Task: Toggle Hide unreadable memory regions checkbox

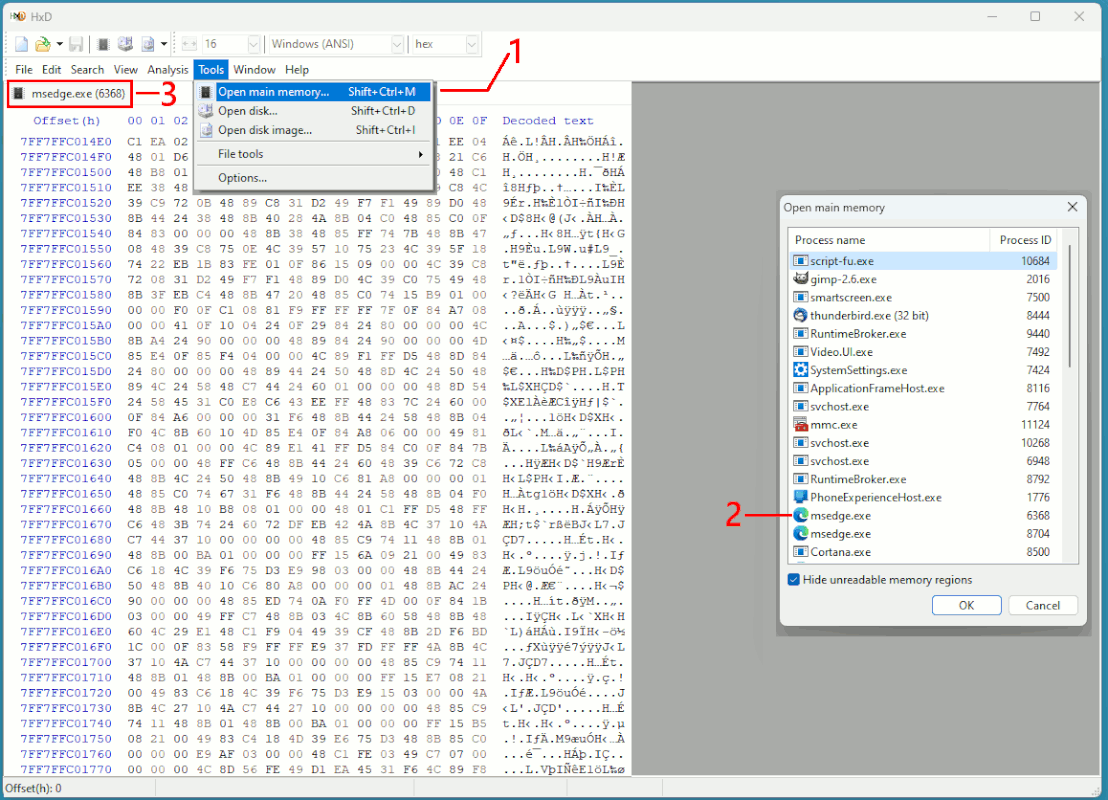Action: coord(794,580)
